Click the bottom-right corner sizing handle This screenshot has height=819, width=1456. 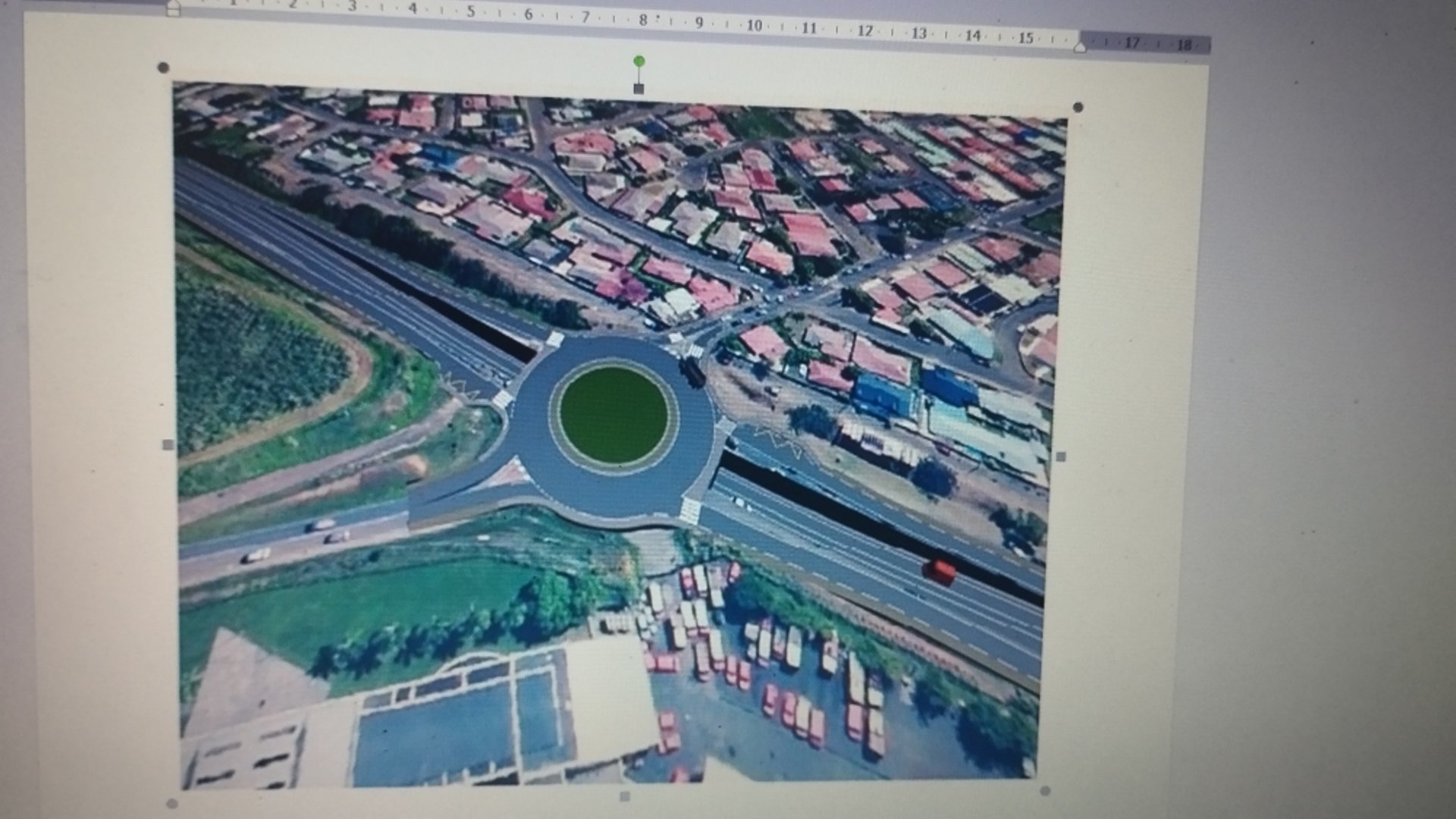(x=1044, y=791)
